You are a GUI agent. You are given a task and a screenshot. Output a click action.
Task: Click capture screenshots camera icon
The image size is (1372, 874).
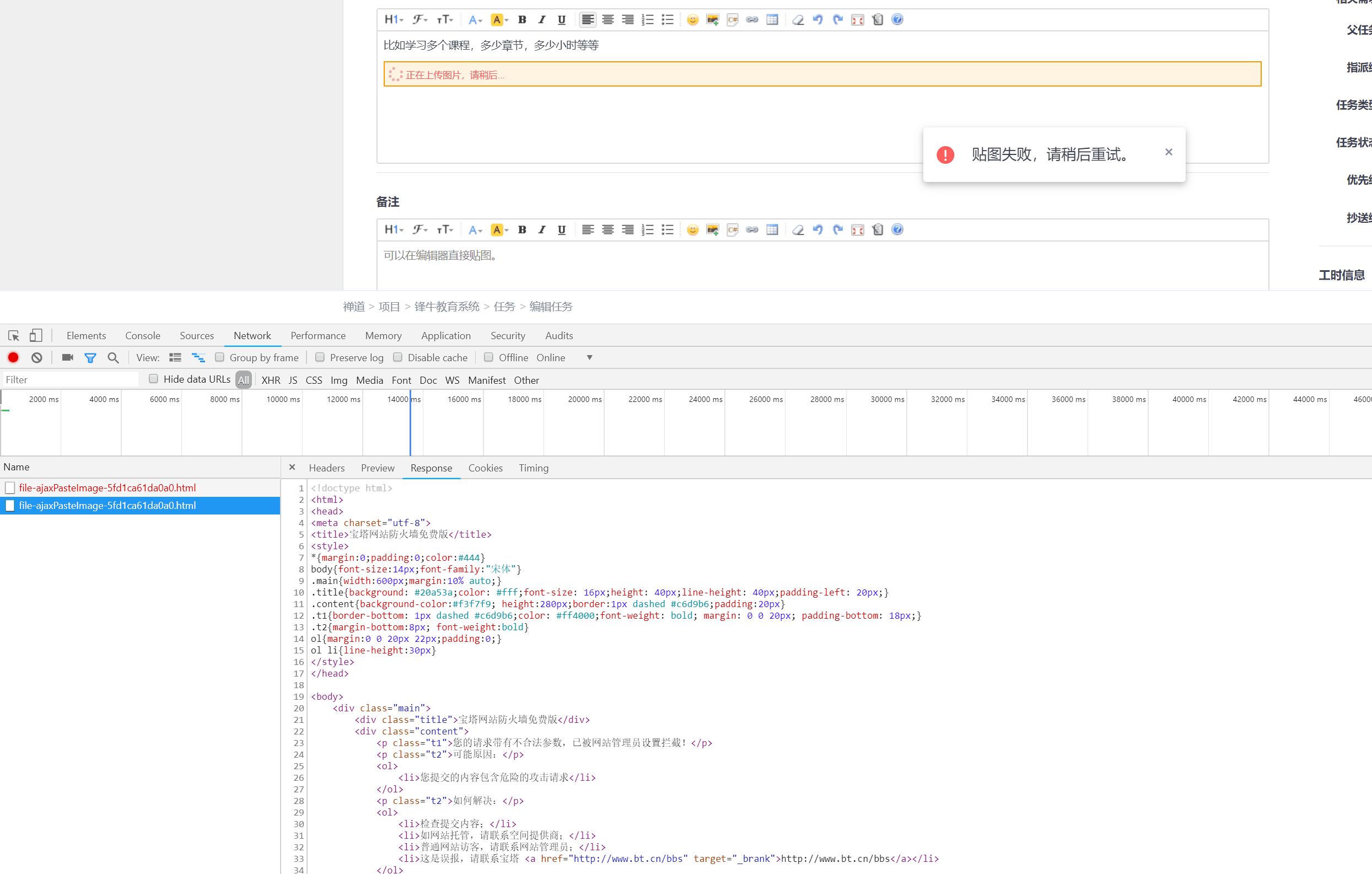tap(68, 358)
